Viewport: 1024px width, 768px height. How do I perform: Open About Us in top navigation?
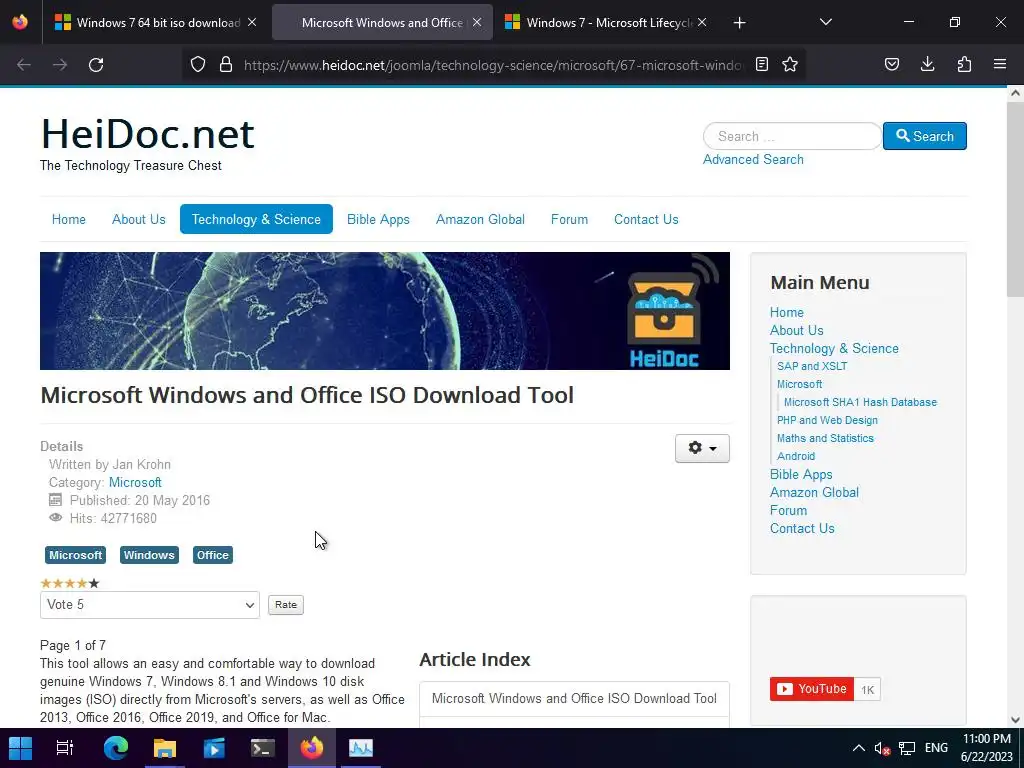click(x=138, y=219)
